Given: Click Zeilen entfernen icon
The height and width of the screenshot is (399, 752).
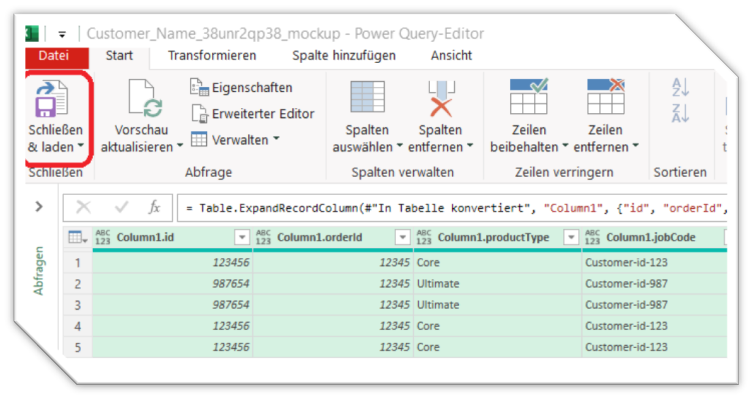Looking at the screenshot, I should [x=606, y=96].
